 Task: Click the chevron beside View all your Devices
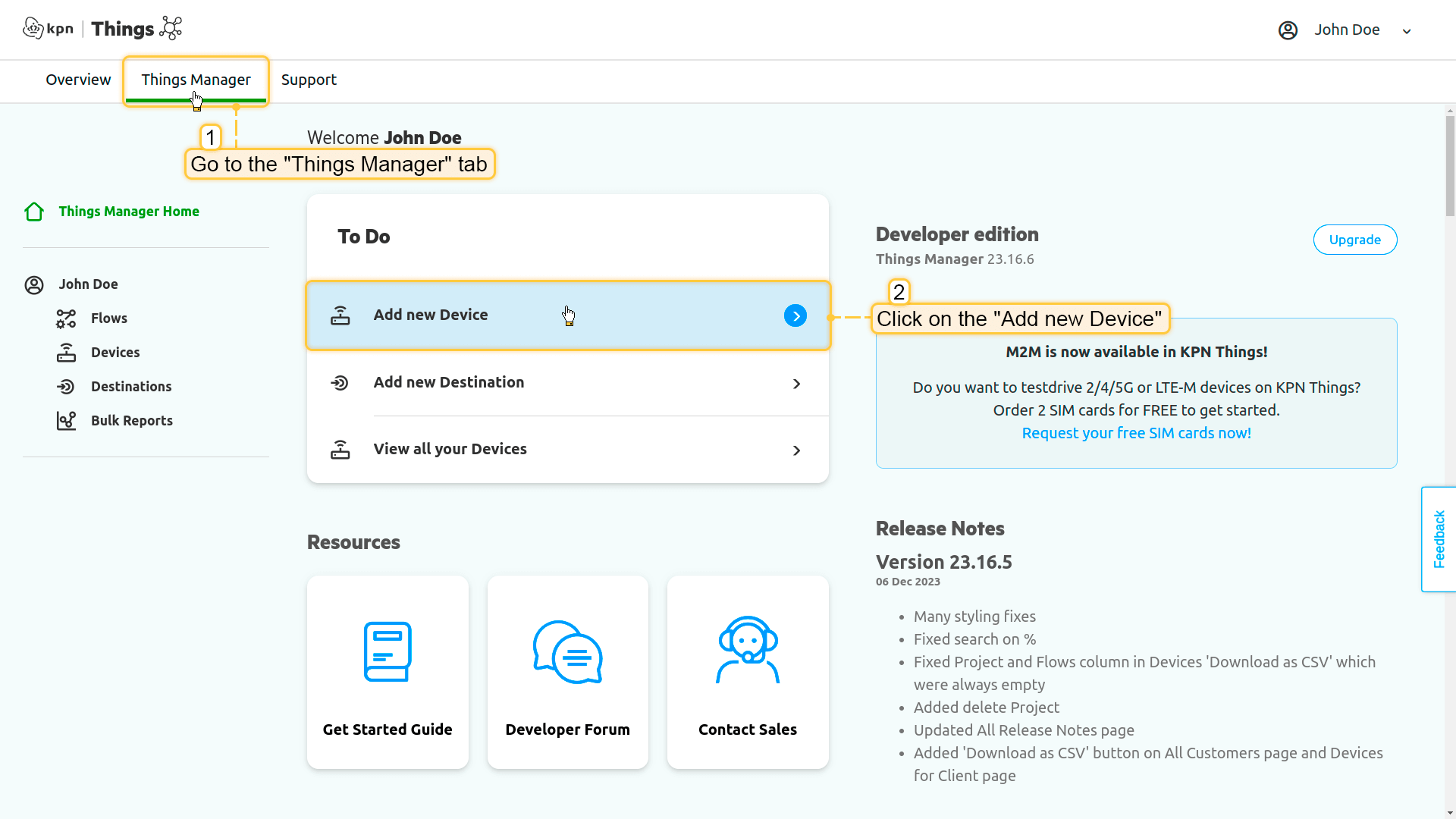coord(796,450)
